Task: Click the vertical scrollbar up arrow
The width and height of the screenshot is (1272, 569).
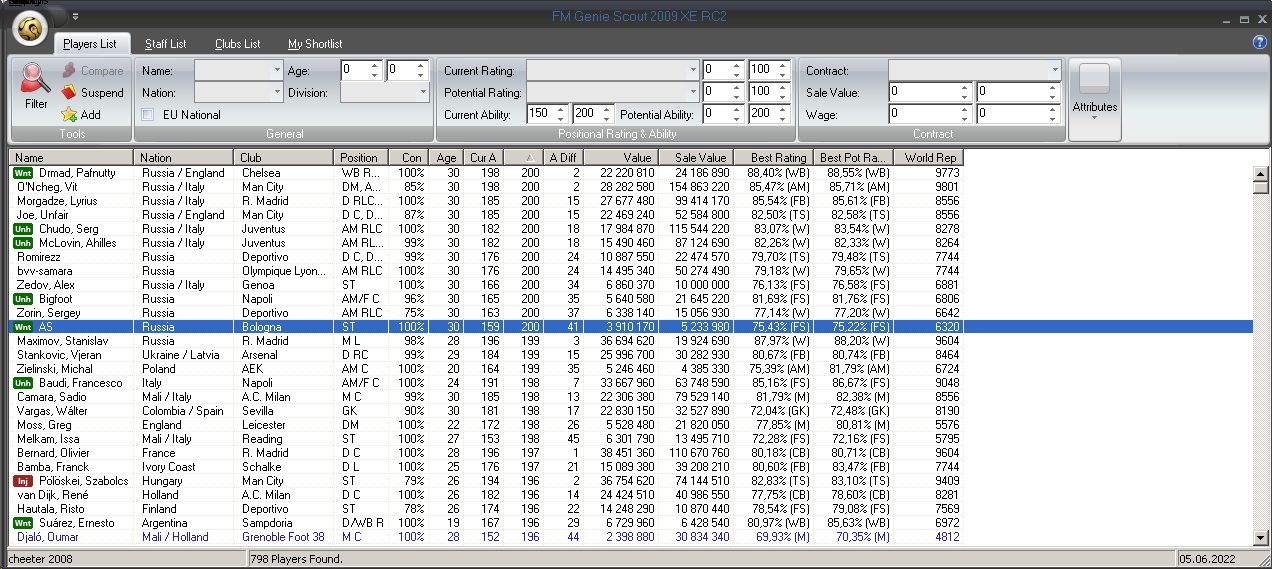Action: [x=1260, y=174]
